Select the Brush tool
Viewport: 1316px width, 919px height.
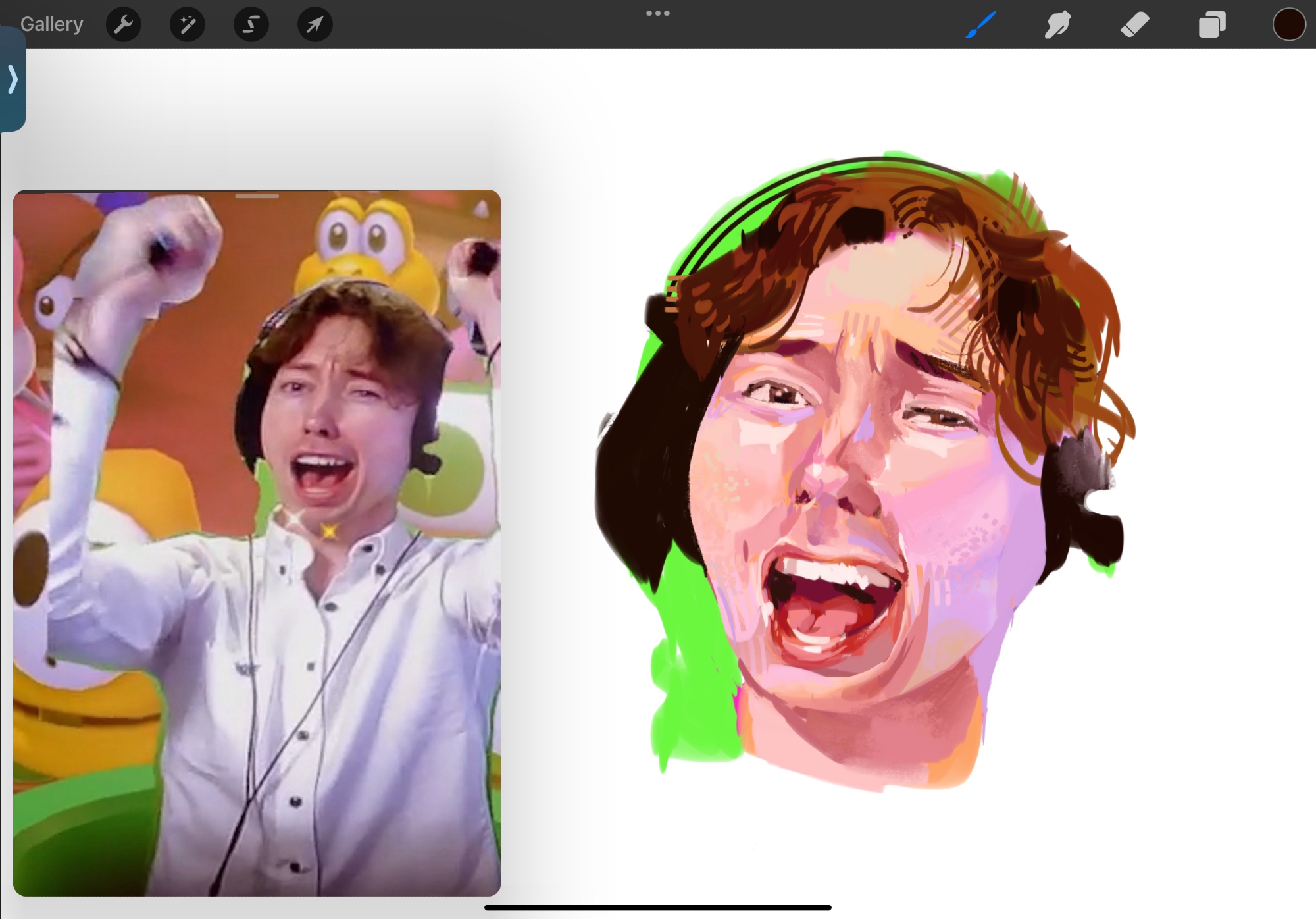point(980,25)
